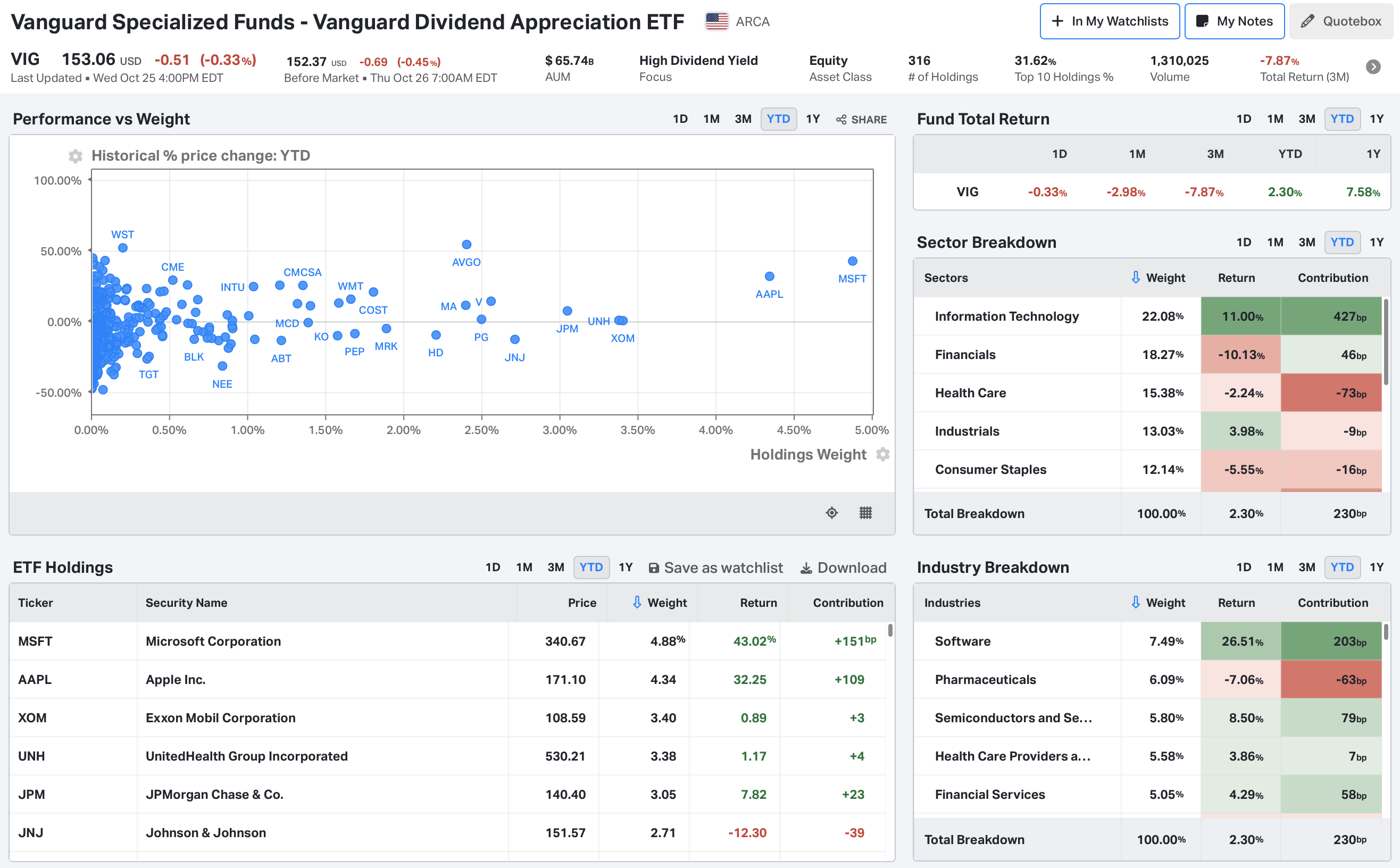Screen dimensions: 1400x868
Task: Select 1D period in ETF Holdings
Action: (492, 567)
